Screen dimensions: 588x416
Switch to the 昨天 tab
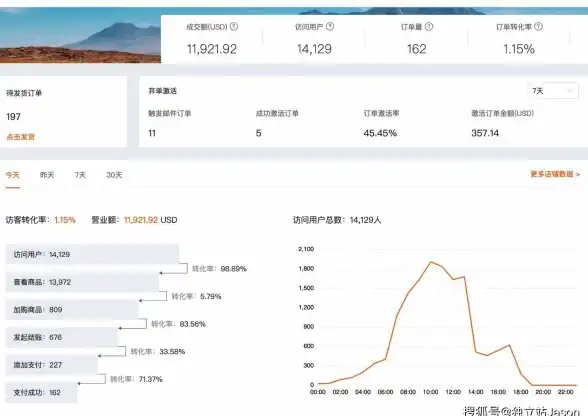47,175
